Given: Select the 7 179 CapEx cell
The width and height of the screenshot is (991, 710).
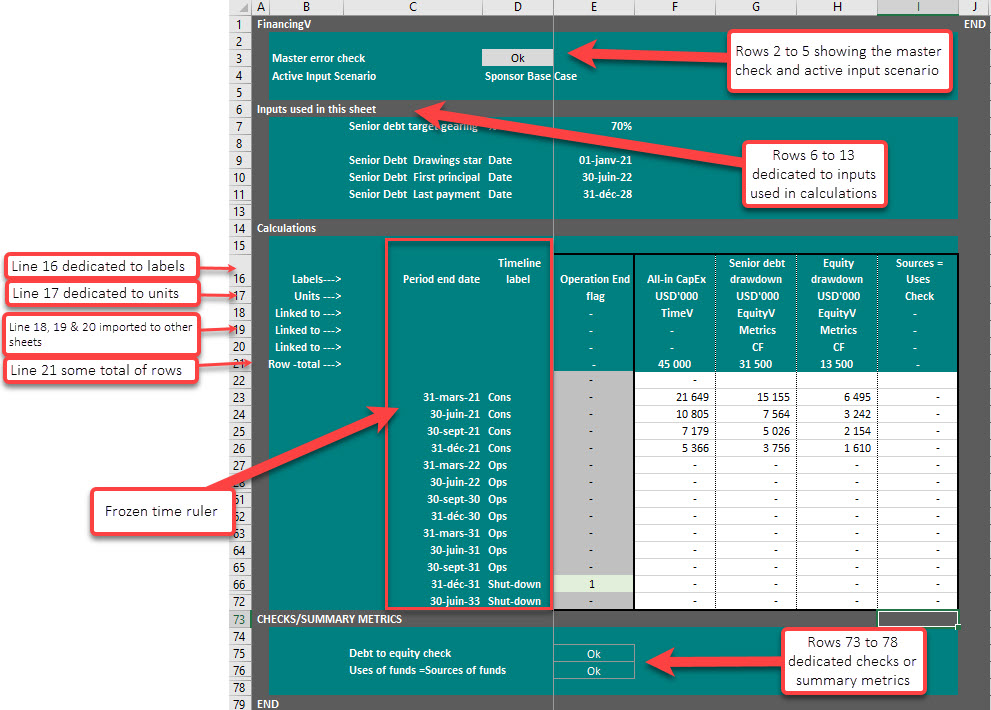Looking at the screenshot, I should click(674, 432).
